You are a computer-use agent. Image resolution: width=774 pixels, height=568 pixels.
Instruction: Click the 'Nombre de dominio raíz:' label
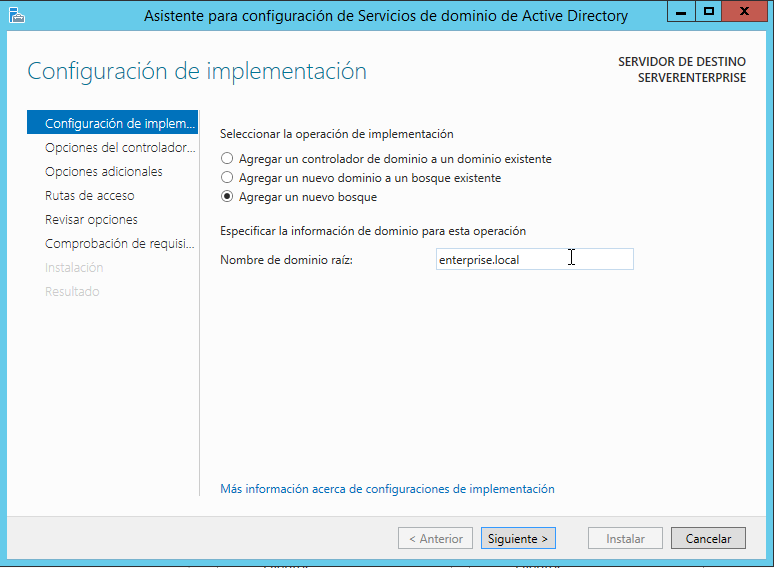pyautogui.click(x=286, y=260)
